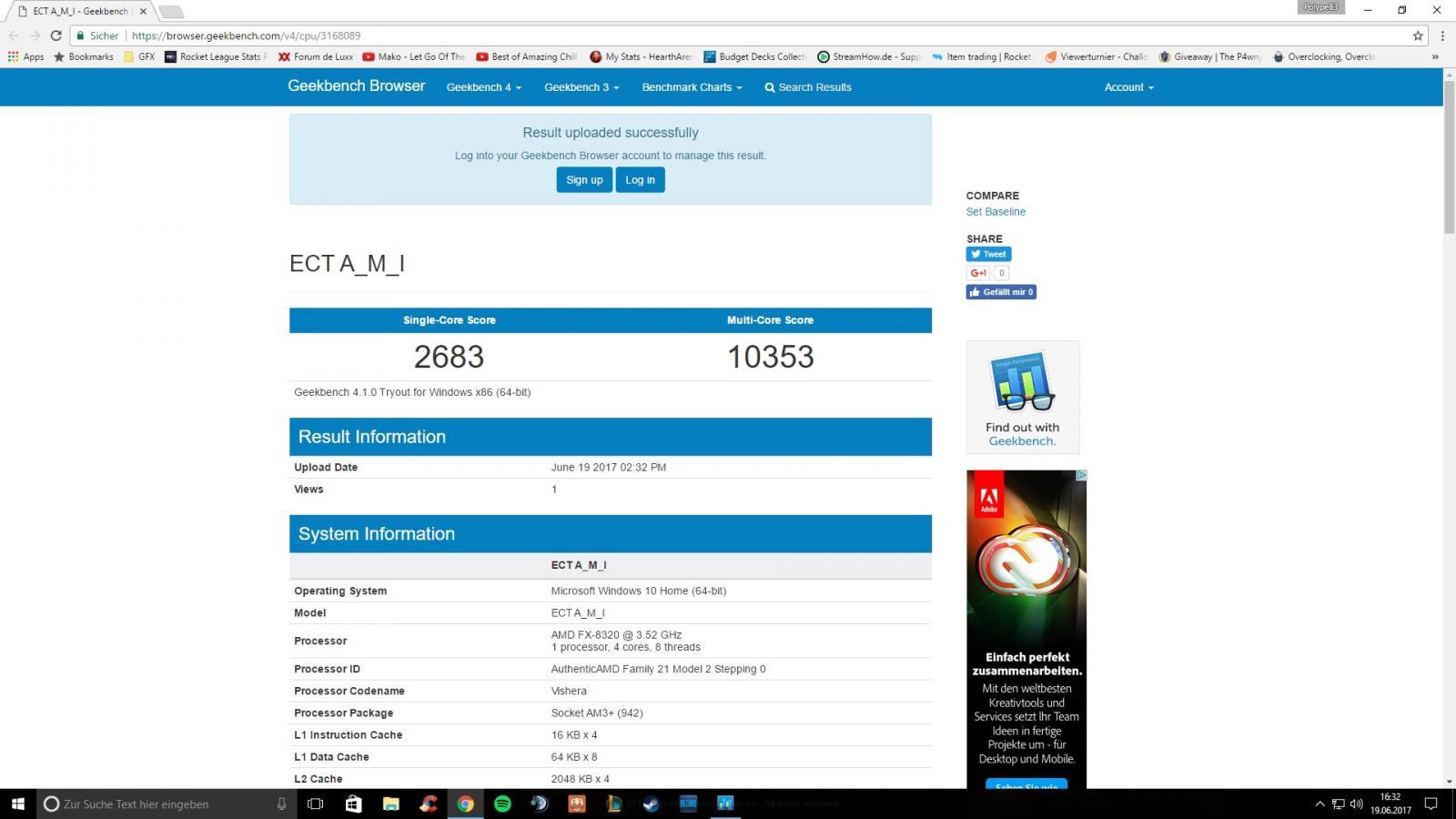The image size is (1456, 819).
Task: Open Task View from the taskbar
Action: 315,804
